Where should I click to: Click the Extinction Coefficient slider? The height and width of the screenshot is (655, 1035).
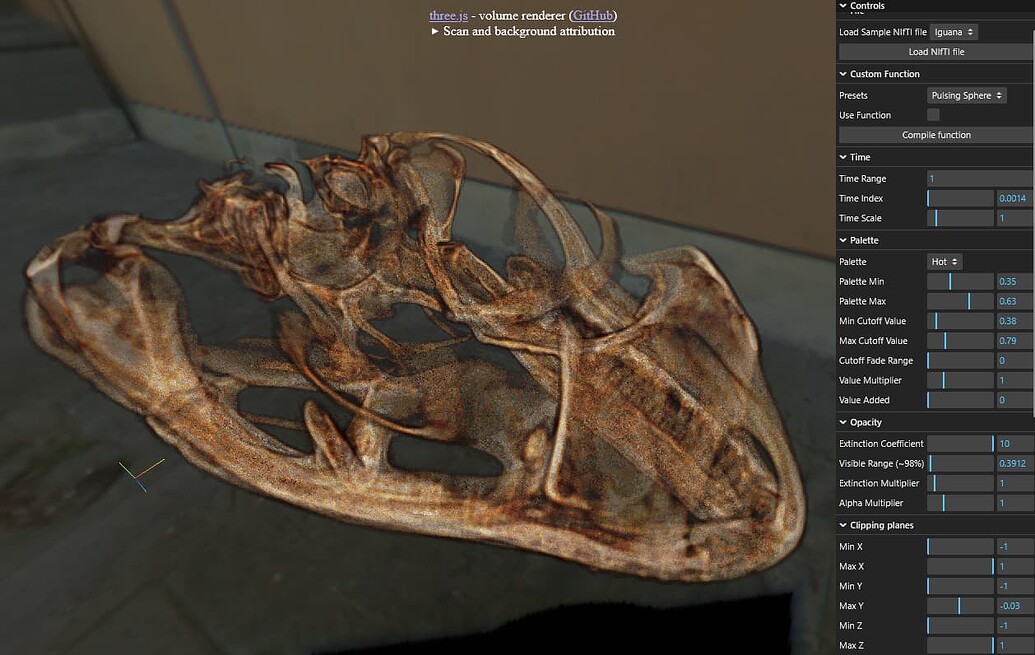pyautogui.click(x=960, y=443)
